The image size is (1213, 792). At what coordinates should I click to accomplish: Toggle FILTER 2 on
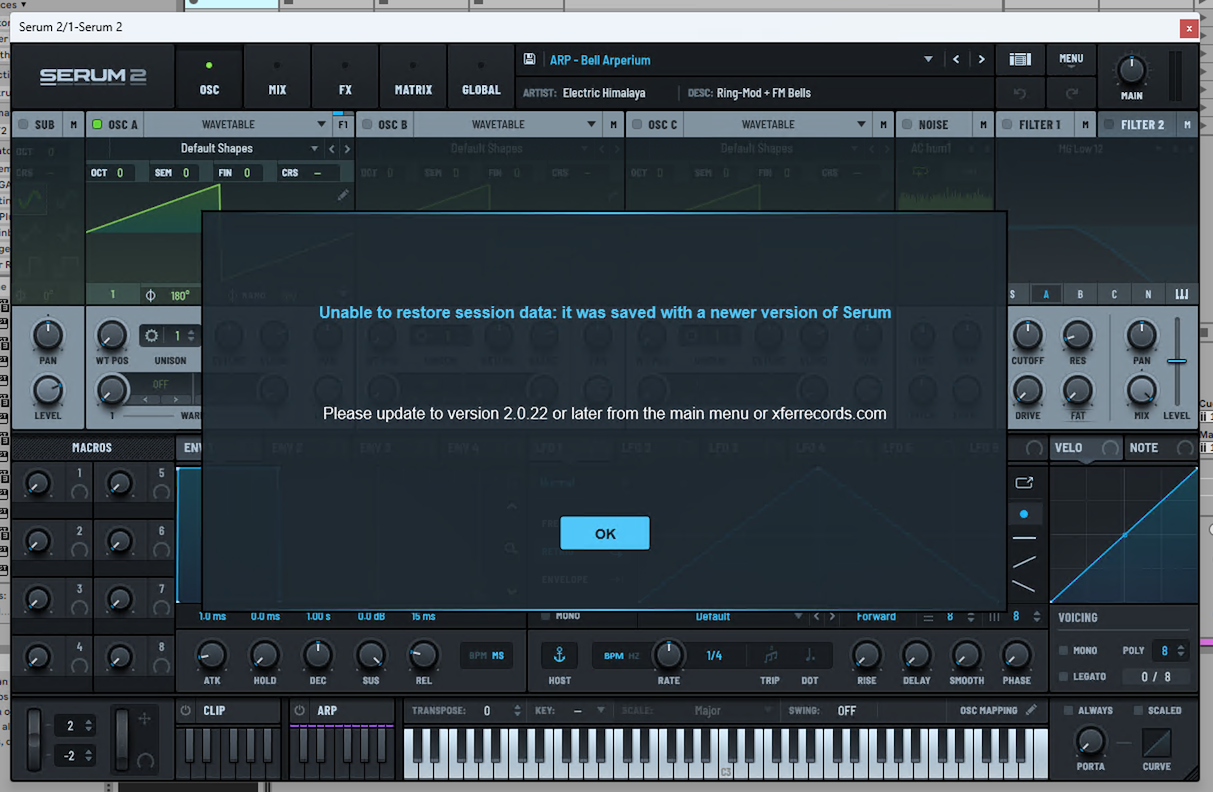coord(1109,125)
